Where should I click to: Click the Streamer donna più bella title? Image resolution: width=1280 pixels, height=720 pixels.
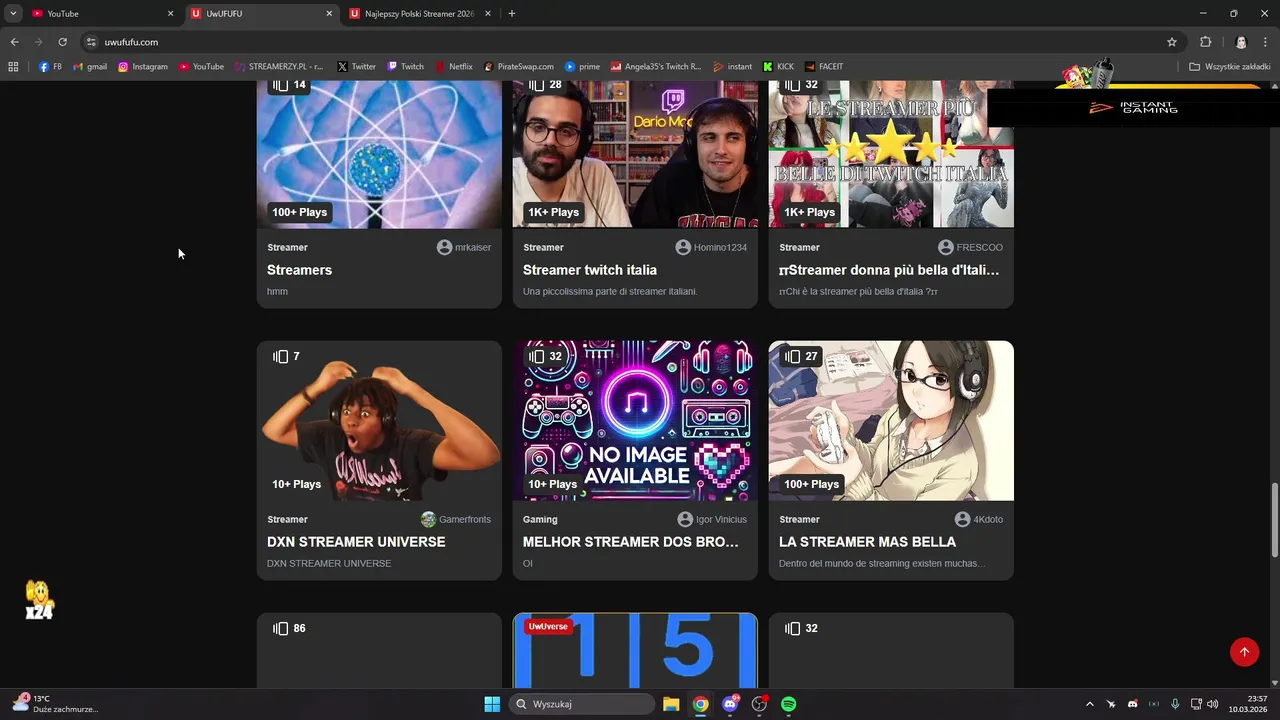[x=889, y=270]
